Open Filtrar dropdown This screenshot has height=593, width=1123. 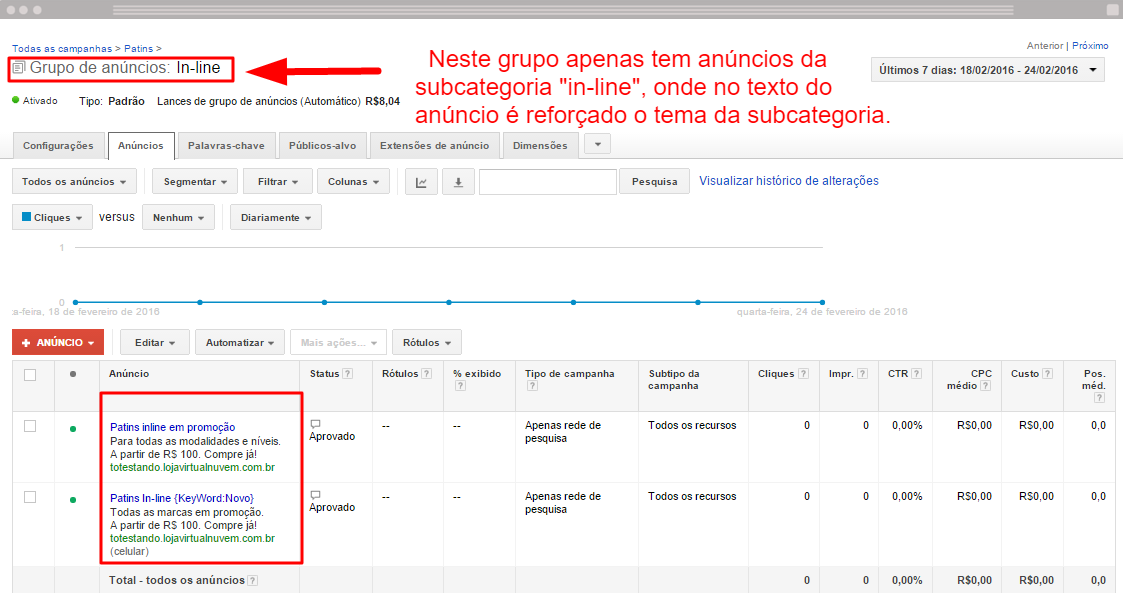point(278,182)
